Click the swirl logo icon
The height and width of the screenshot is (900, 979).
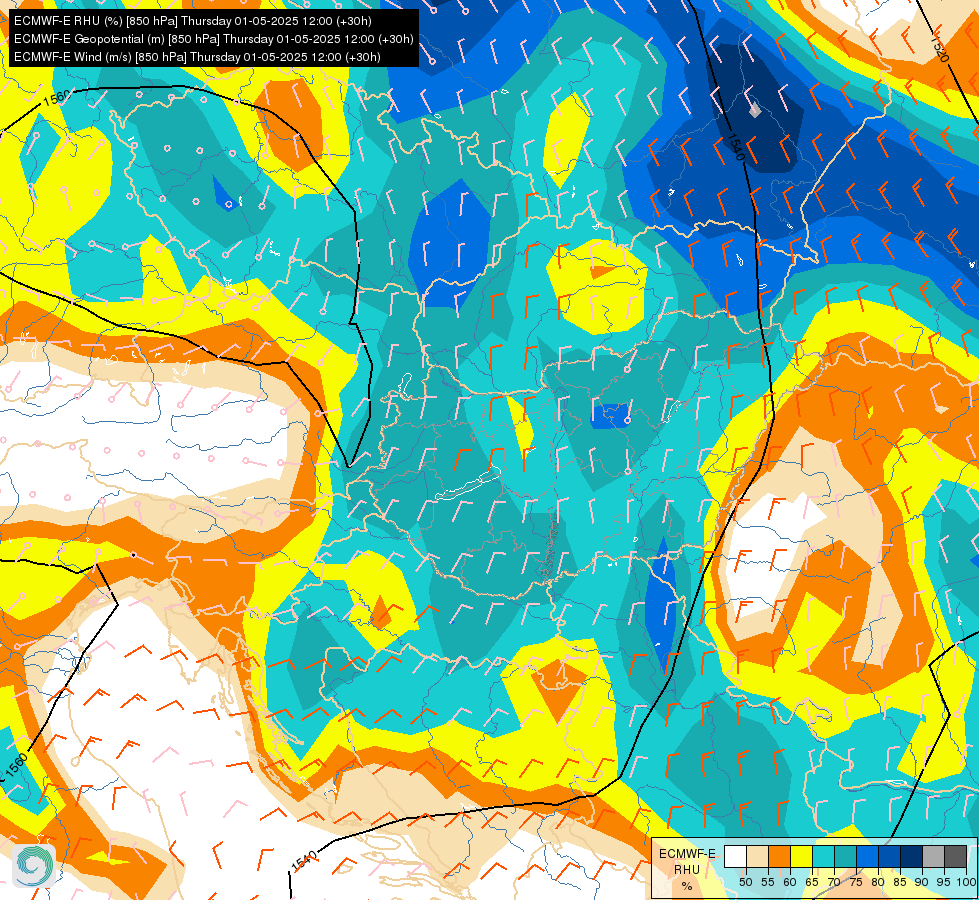pos(34,866)
